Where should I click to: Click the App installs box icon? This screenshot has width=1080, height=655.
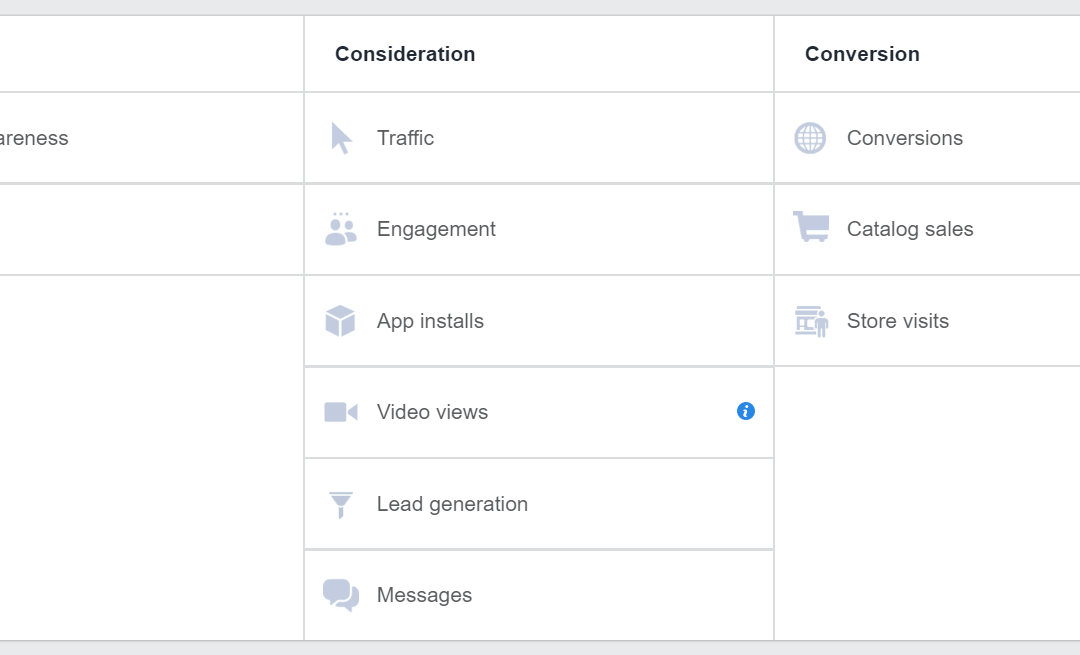[340, 321]
